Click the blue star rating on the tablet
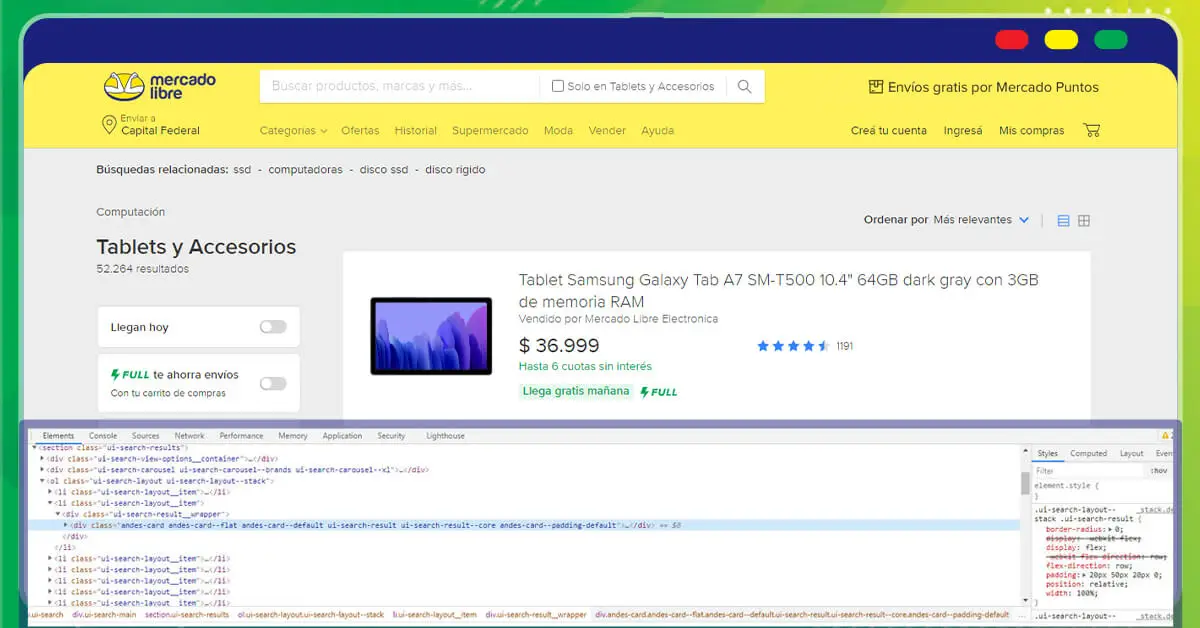 [x=793, y=346]
